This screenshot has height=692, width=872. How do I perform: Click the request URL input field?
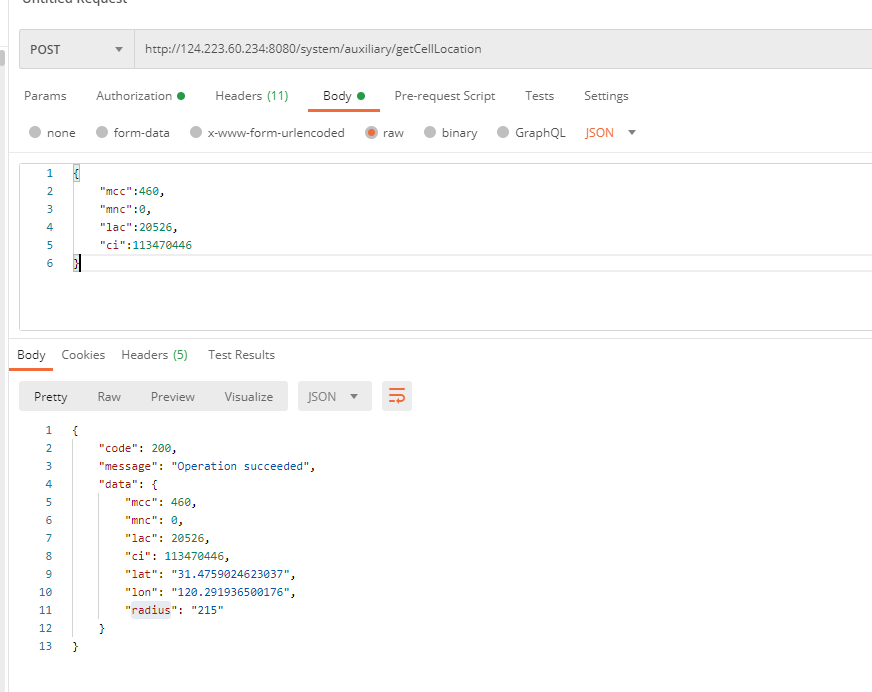coord(500,49)
